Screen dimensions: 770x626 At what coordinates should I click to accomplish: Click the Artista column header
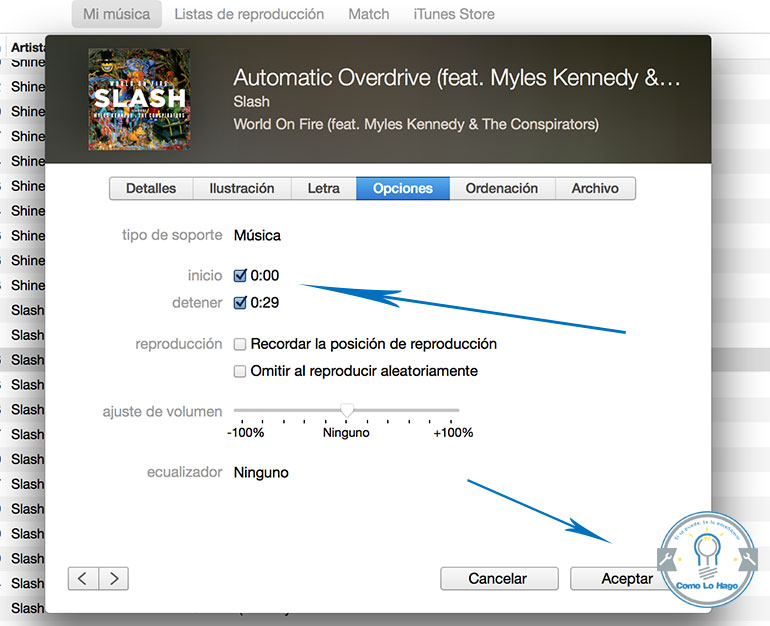tap(28, 48)
